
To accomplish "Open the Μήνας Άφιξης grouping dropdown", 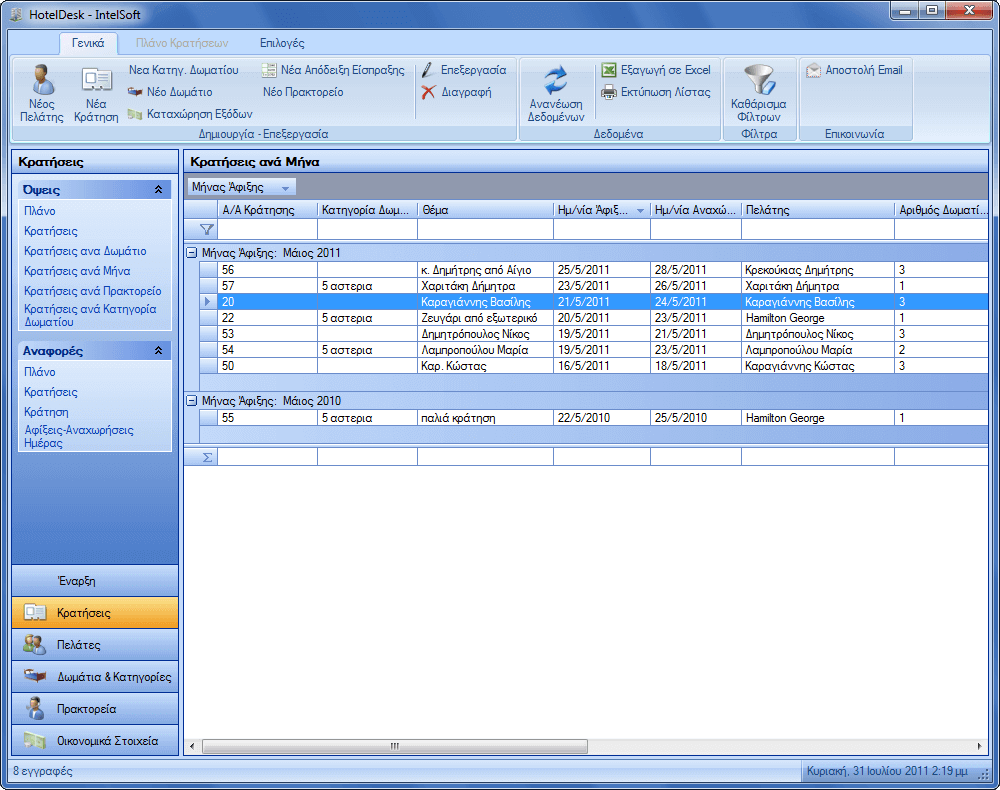I will [285, 188].
